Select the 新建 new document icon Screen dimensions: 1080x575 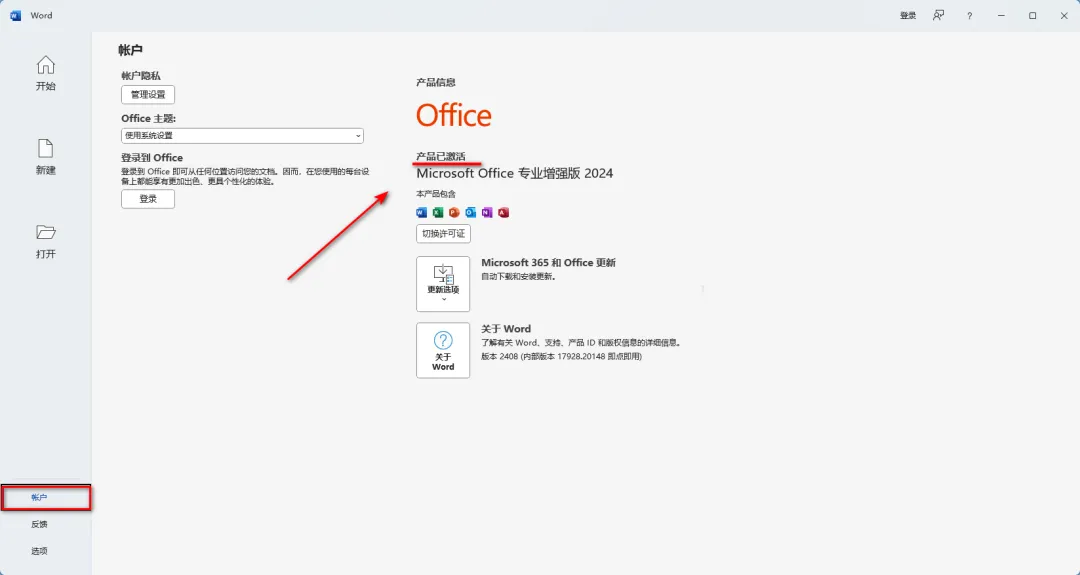point(45,149)
